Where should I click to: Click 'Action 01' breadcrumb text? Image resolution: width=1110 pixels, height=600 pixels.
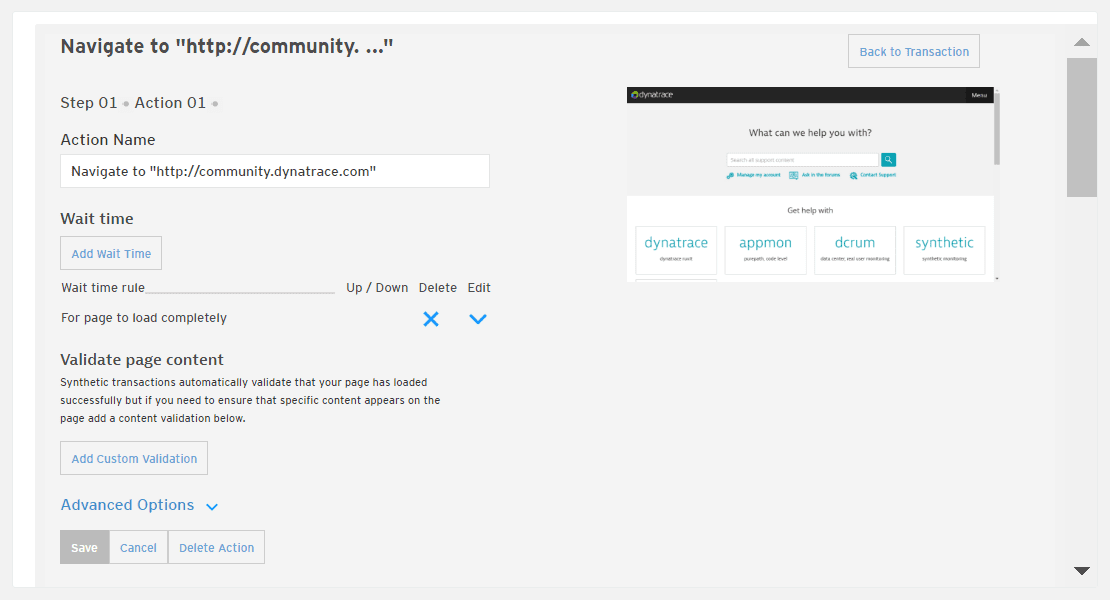[170, 103]
